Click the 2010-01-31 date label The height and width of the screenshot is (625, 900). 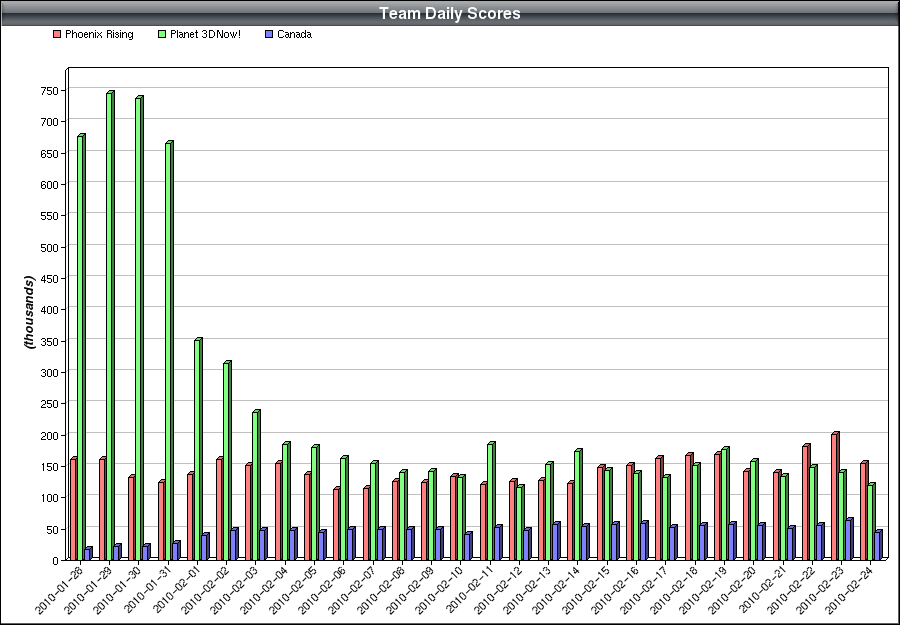(147, 589)
